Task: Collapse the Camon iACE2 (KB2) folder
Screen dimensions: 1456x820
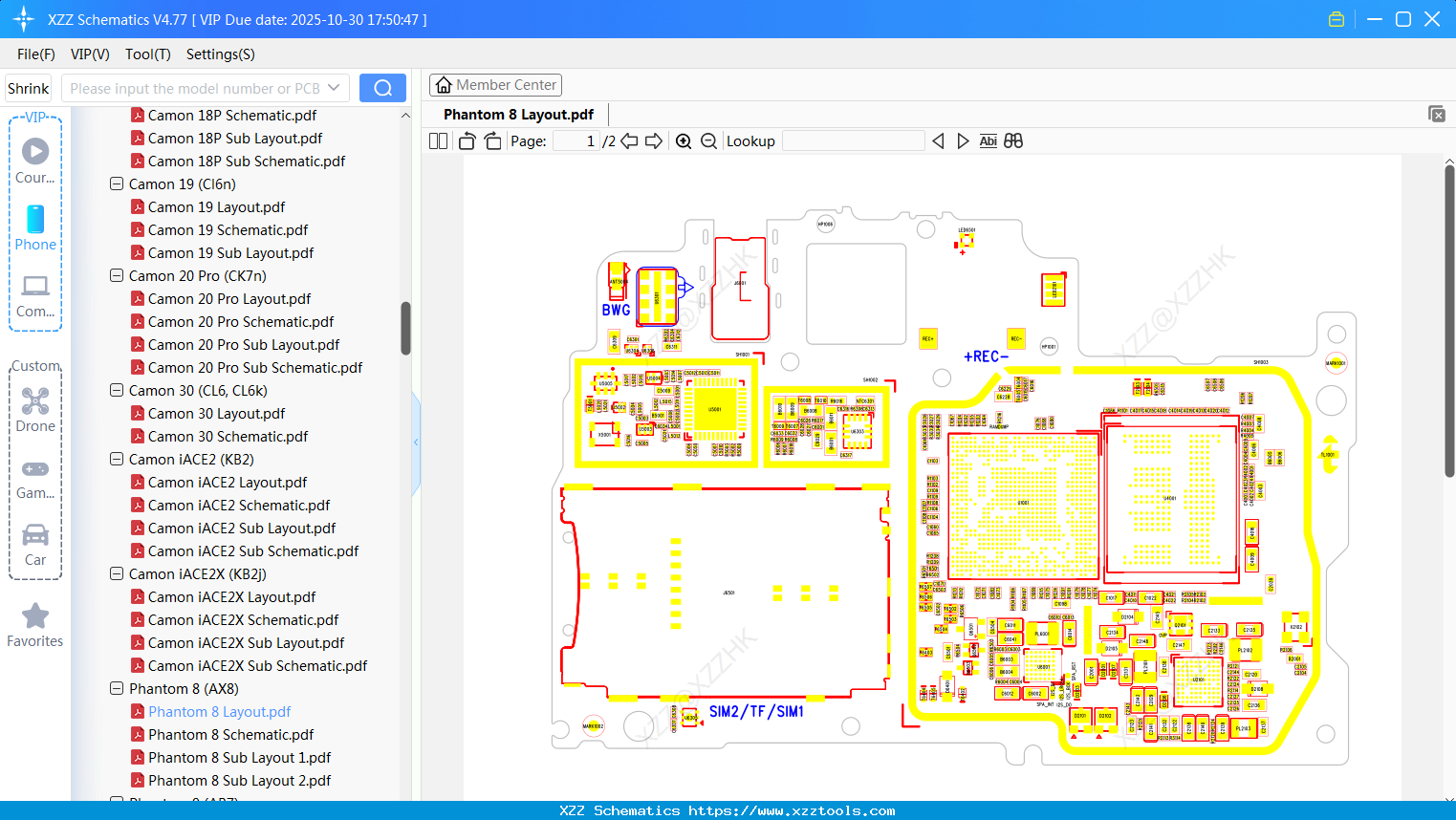Action: click(117, 459)
